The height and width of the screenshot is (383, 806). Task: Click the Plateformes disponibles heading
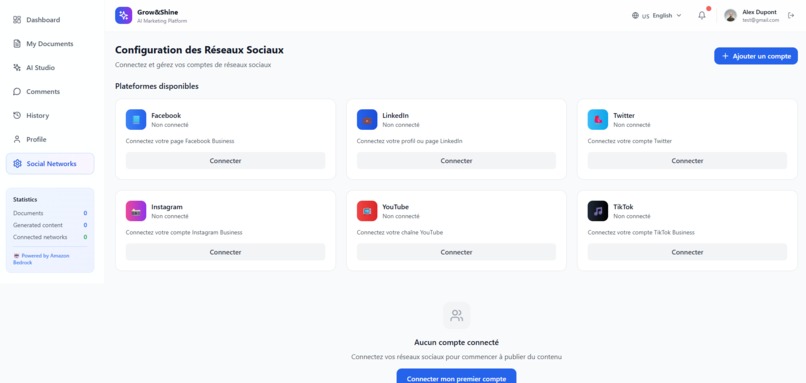157,86
